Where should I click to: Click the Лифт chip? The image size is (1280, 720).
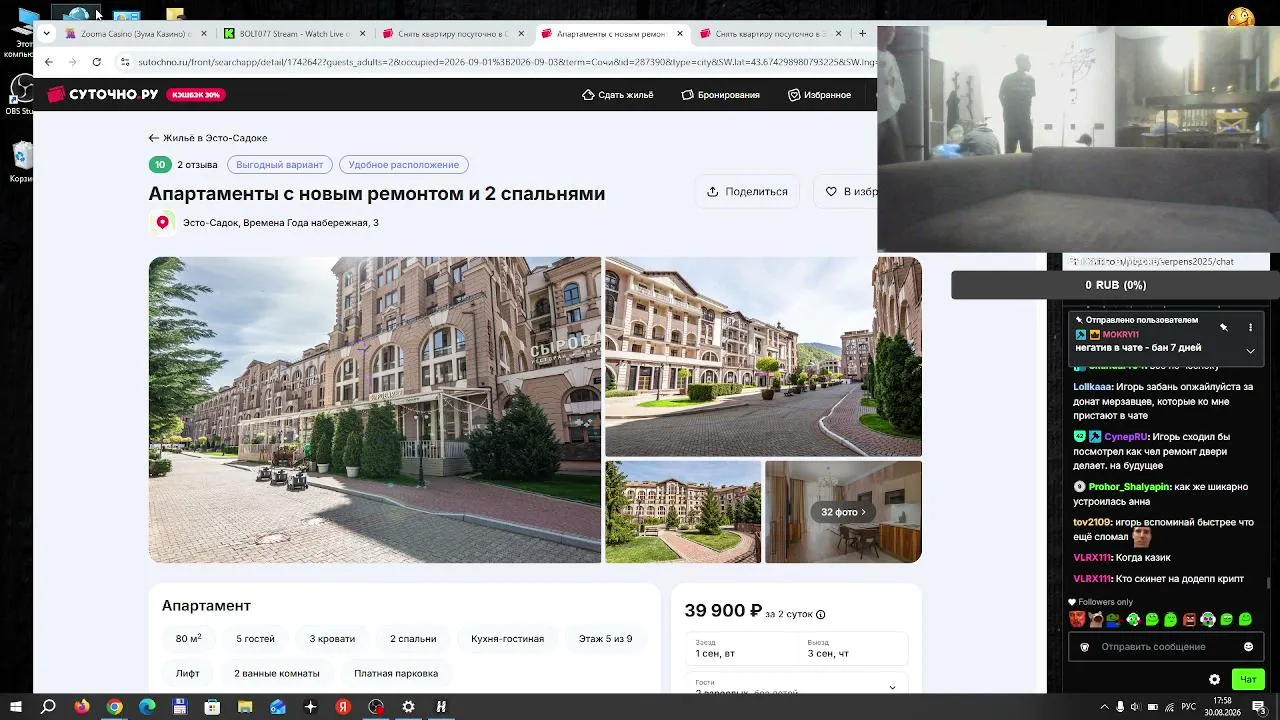(x=188, y=674)
